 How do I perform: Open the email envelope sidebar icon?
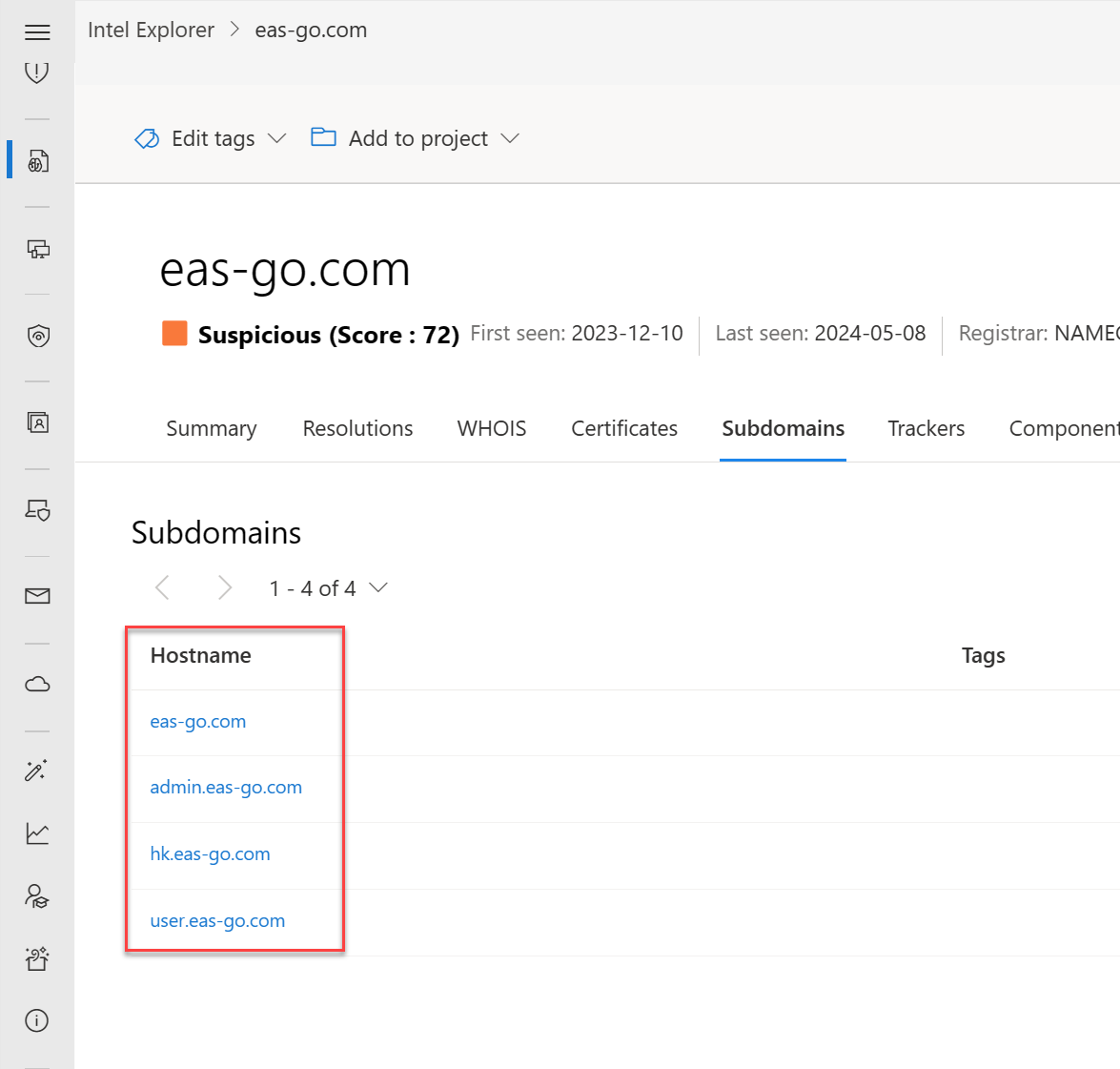[x=38, y=596]
